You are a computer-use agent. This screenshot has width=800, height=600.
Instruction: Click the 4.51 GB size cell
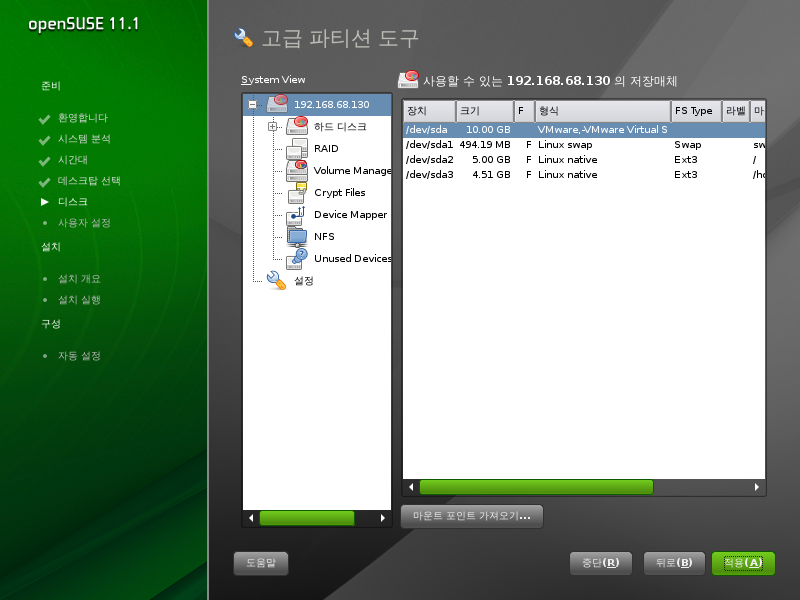click(491, 174)
